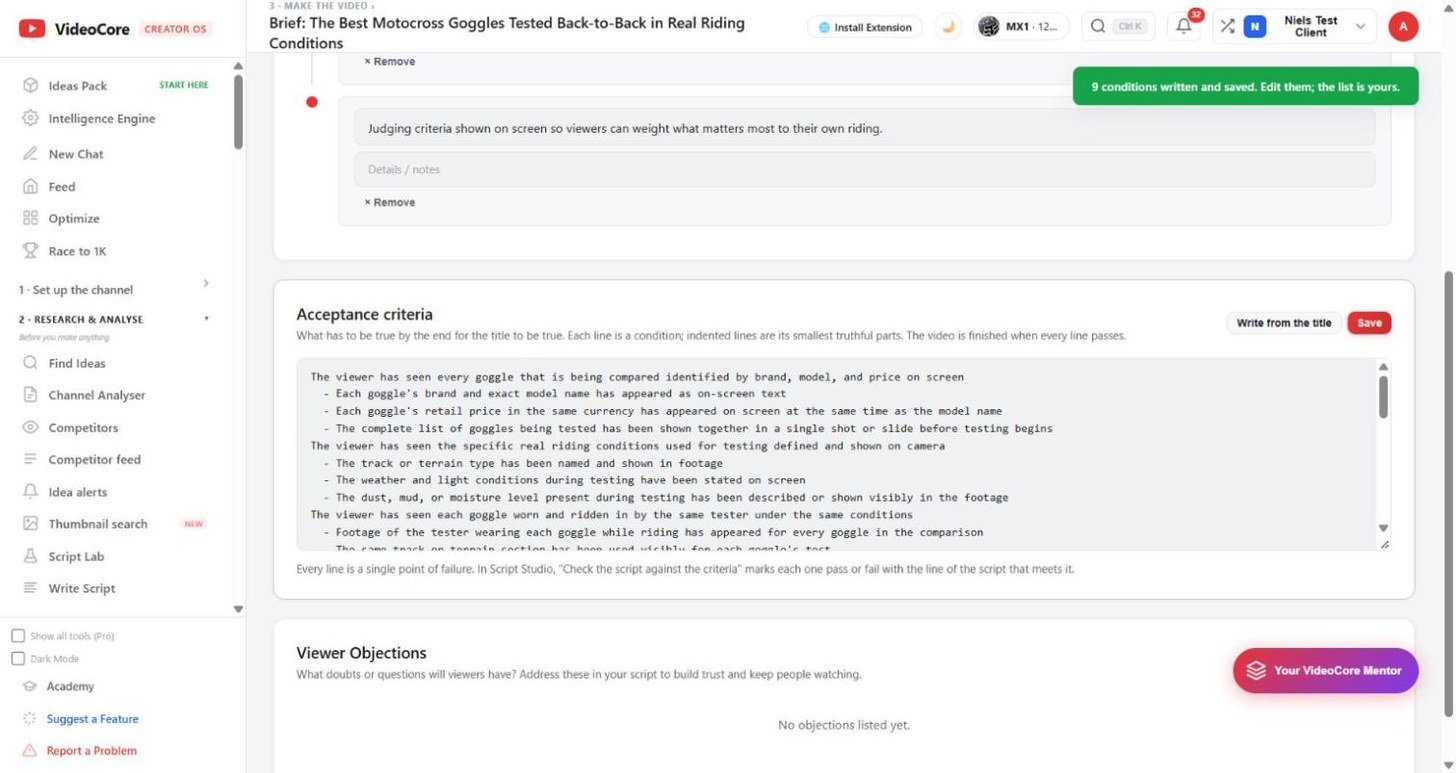1456x773 pixels.
Task: Open Your VideoCore Mentor button
Action: [x=1325, y=671]
